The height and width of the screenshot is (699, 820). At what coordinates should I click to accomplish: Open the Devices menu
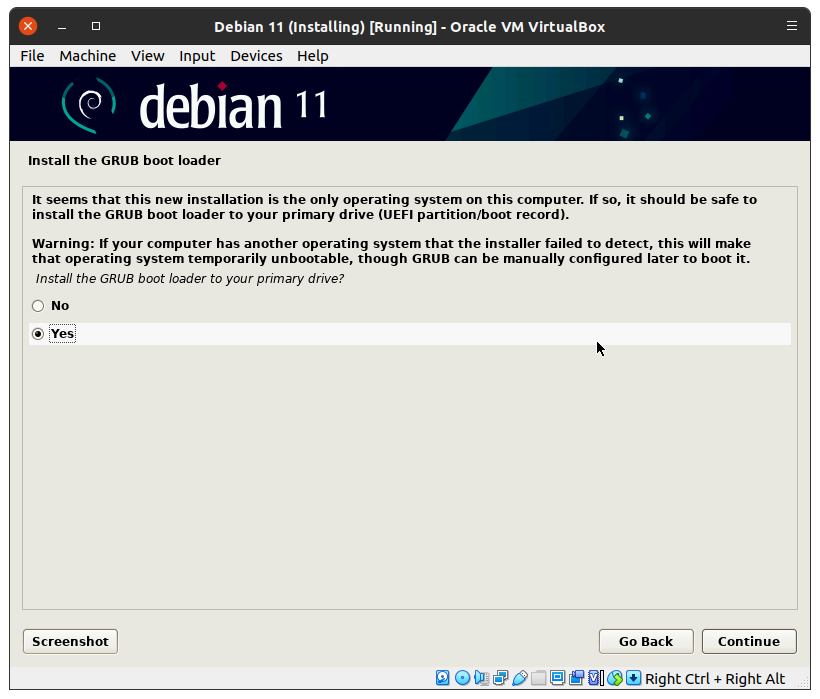pos(256,56)
